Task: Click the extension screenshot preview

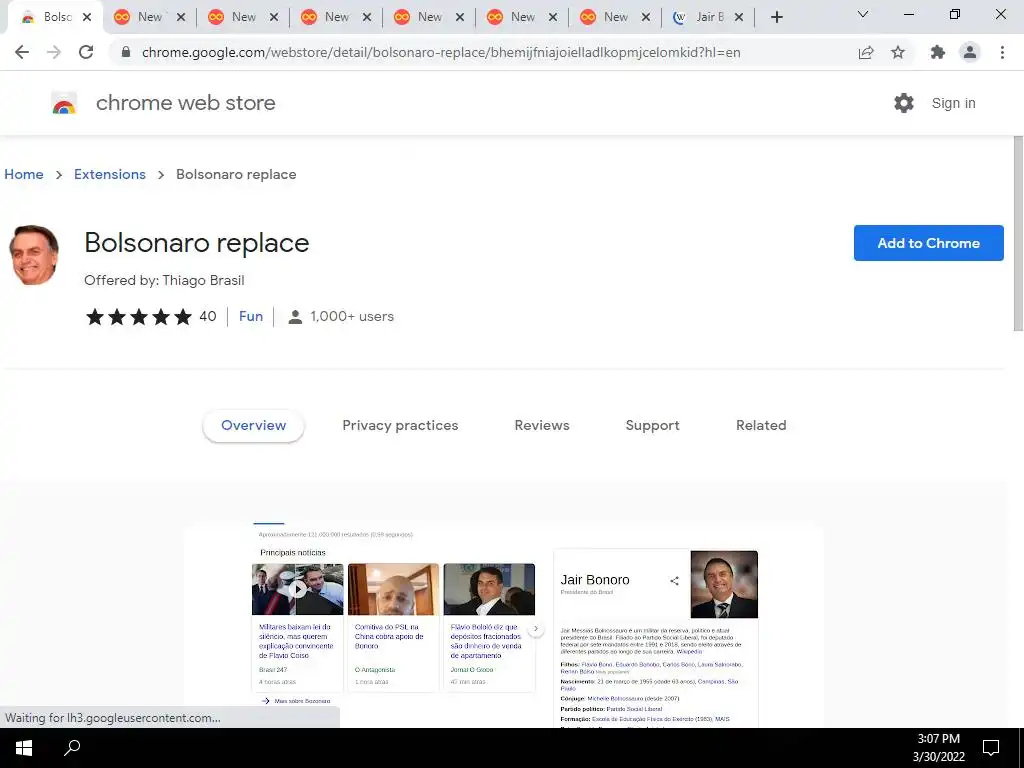Action: click(504, 626)
